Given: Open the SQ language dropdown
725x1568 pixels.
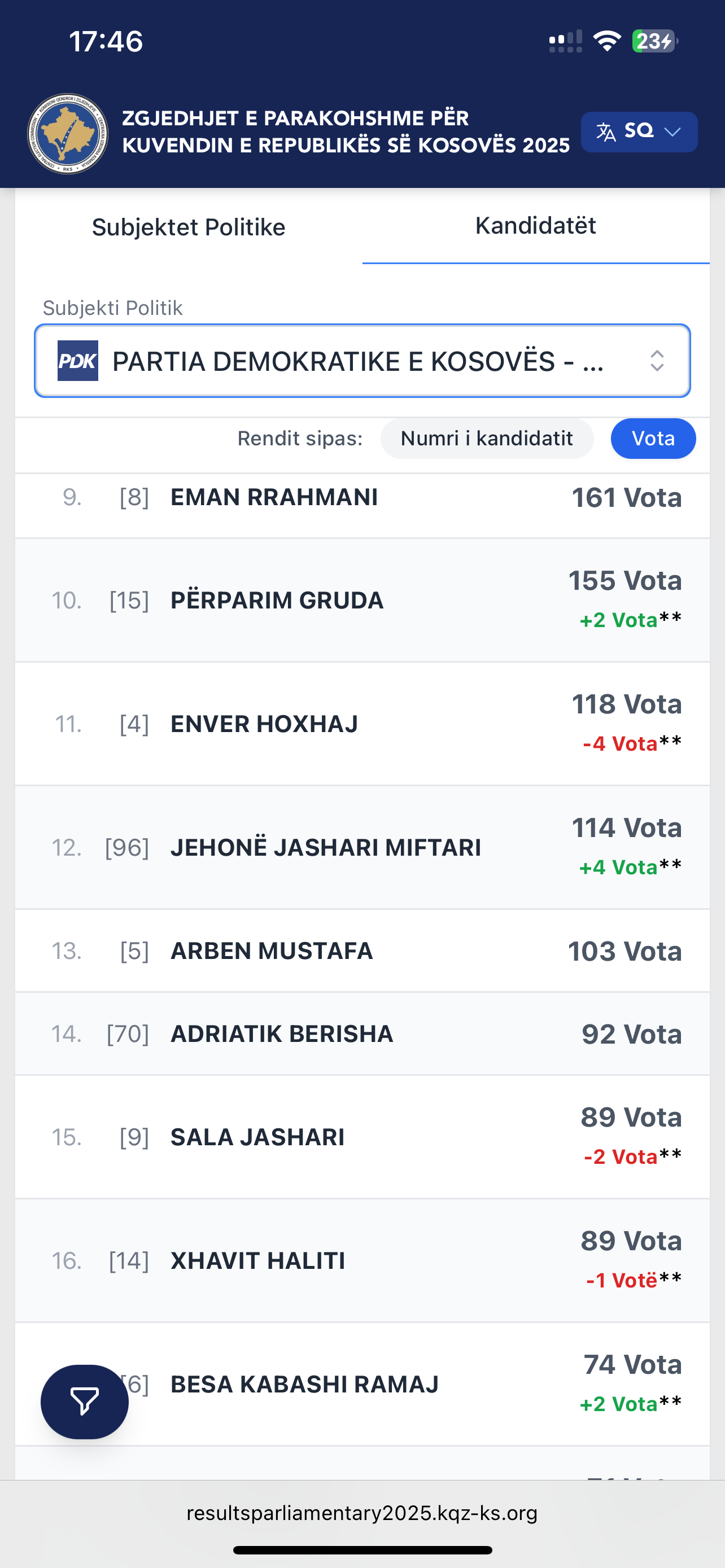Looking at the screenshot, I should coord(639,132).
